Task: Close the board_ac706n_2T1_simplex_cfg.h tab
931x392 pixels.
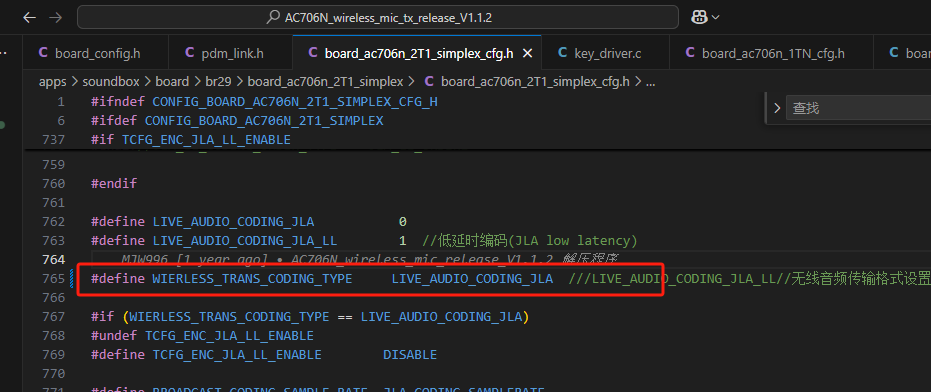Action: pyautogui.click(x=527, y=53)
